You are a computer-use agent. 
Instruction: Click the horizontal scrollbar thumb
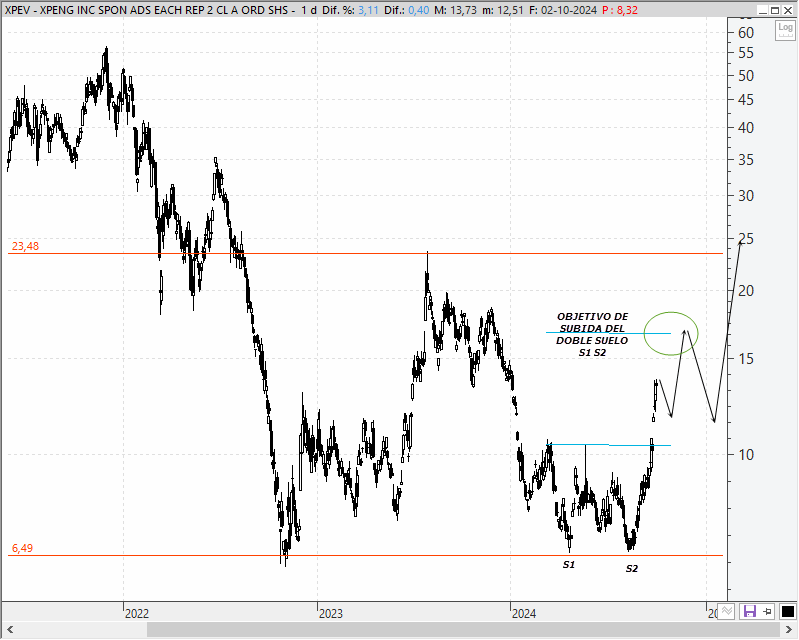point(464,630)
